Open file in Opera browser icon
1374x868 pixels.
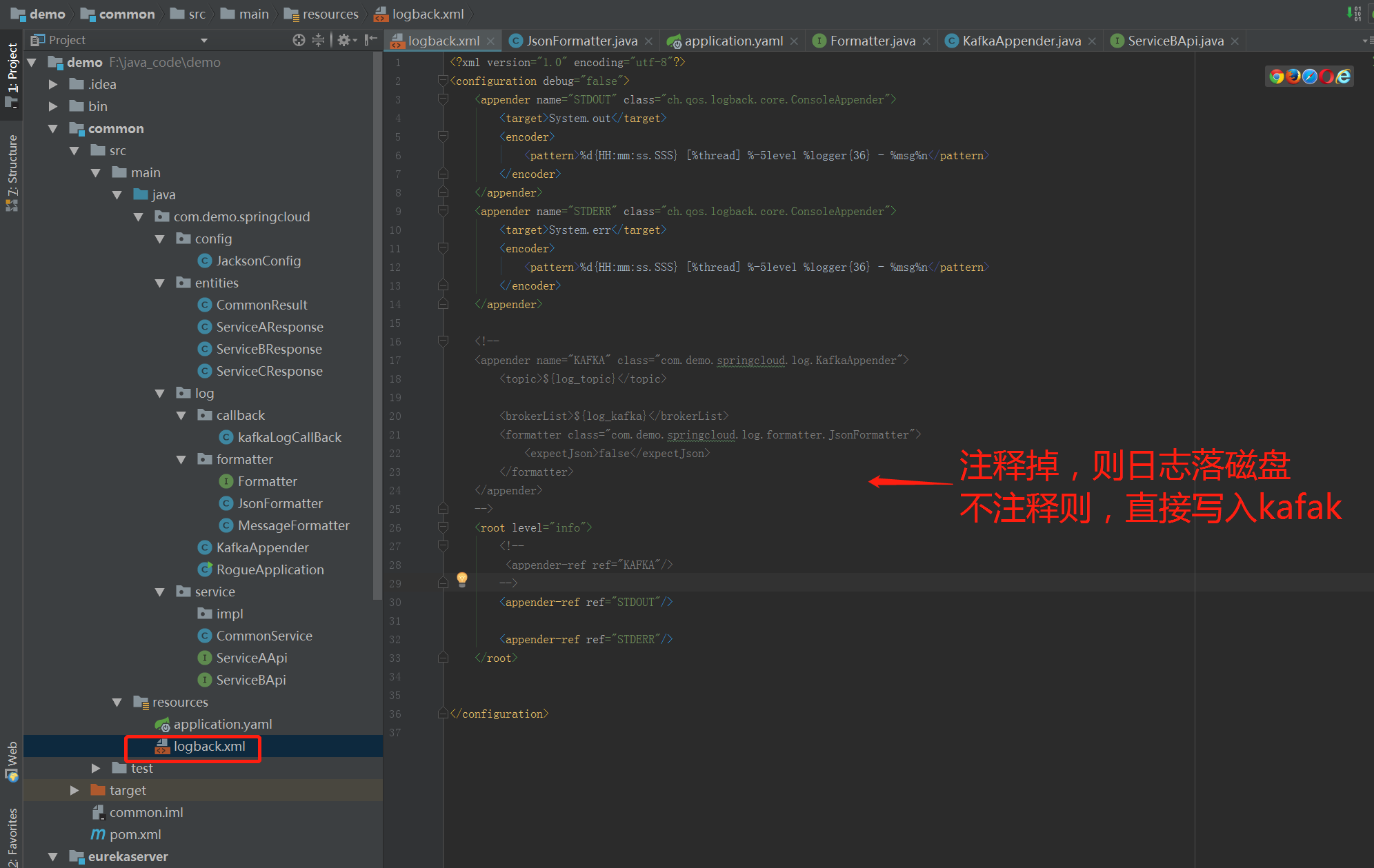click(1326, 77)
